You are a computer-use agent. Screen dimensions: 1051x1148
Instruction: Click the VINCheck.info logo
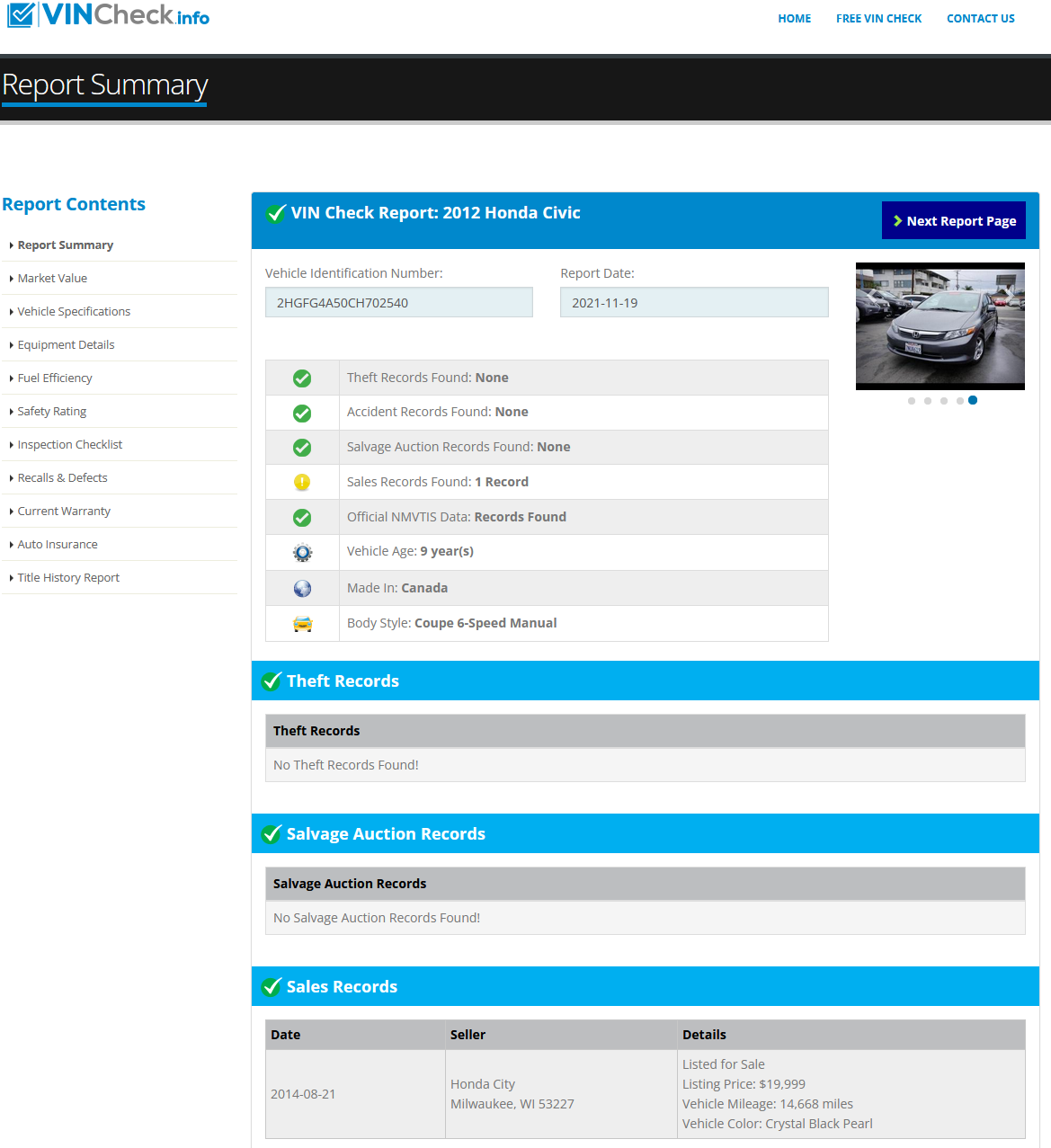(x=109, y=14)
